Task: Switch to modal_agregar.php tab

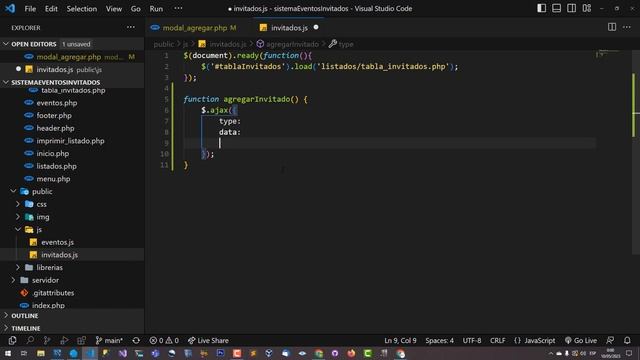Action: click(x=194, y=28)
